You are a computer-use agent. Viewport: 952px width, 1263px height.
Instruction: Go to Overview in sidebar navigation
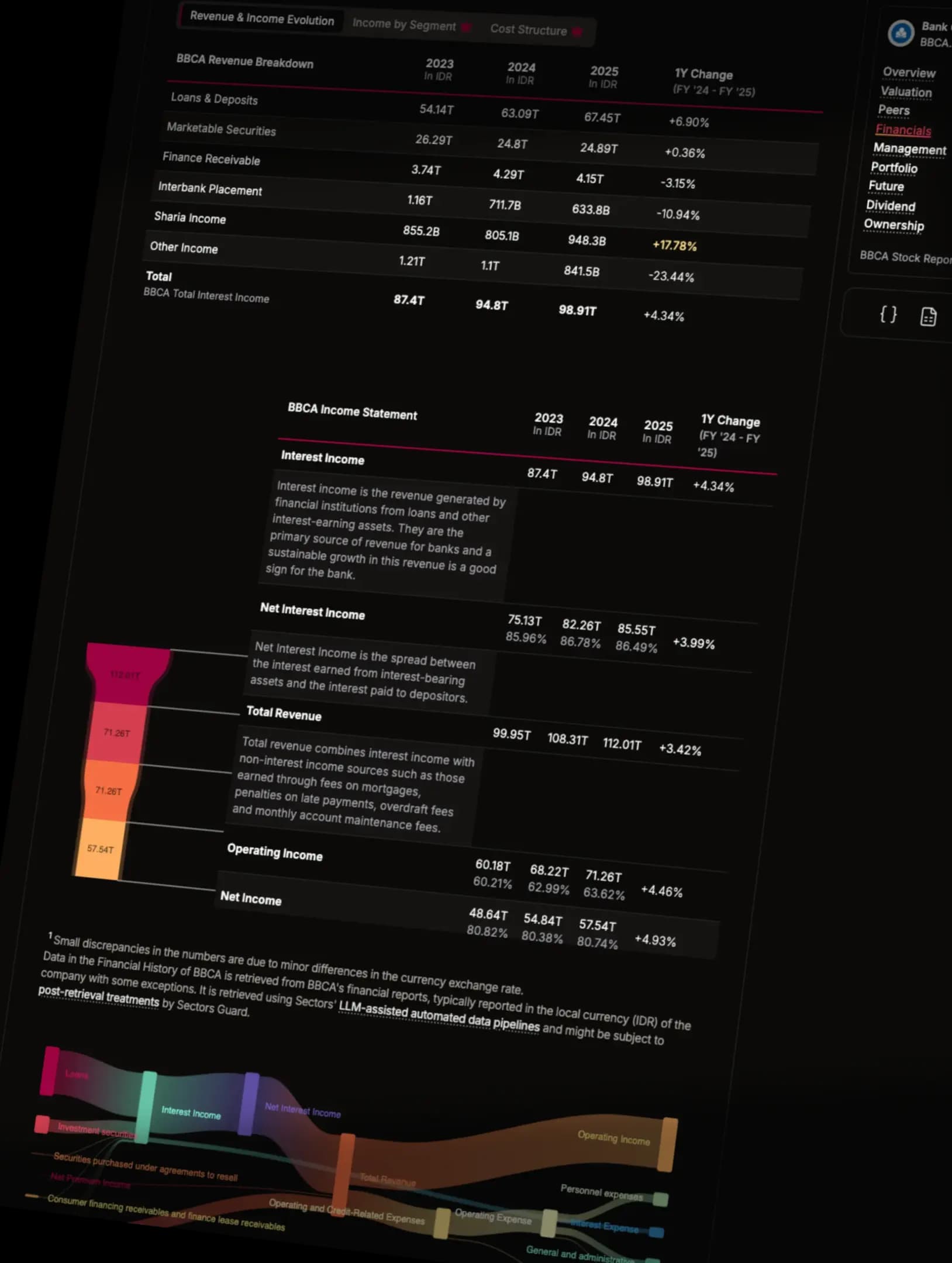point(909,73)
